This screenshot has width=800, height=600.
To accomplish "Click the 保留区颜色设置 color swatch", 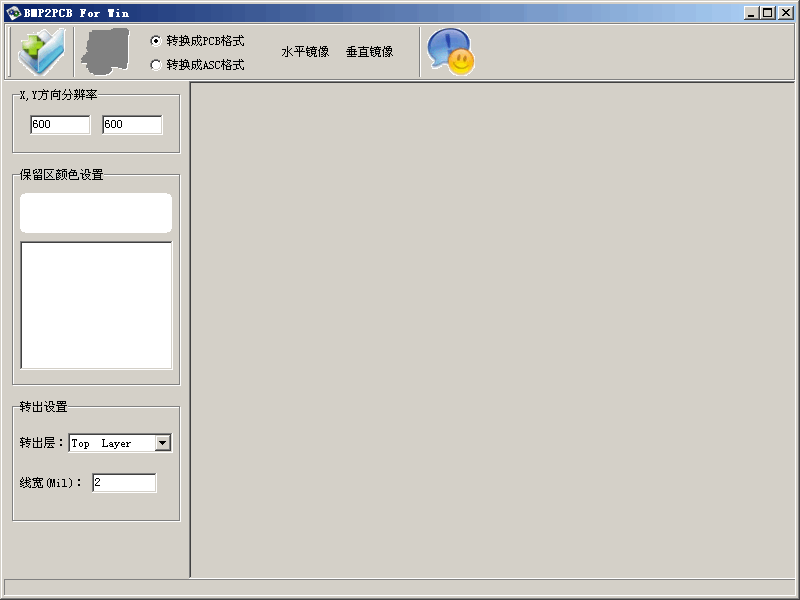I will click(95, 213).
